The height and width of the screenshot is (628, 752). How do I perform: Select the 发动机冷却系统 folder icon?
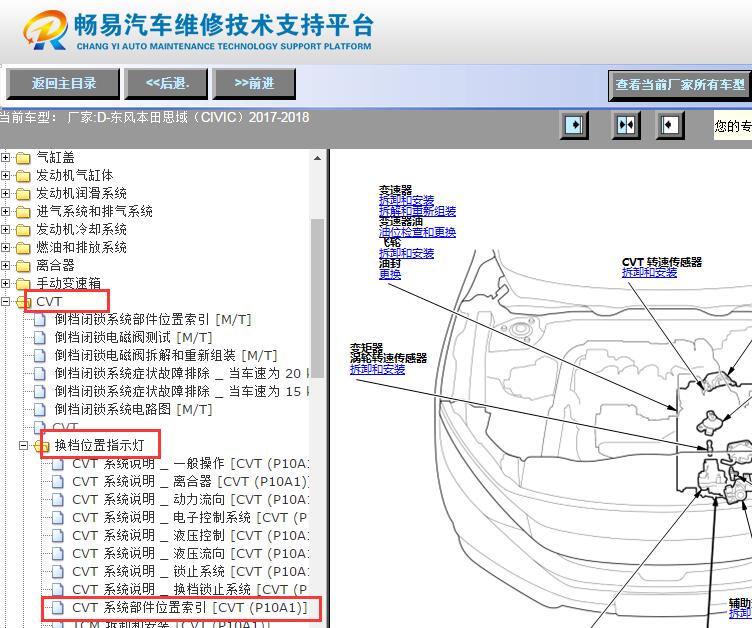tap(23, 230)
